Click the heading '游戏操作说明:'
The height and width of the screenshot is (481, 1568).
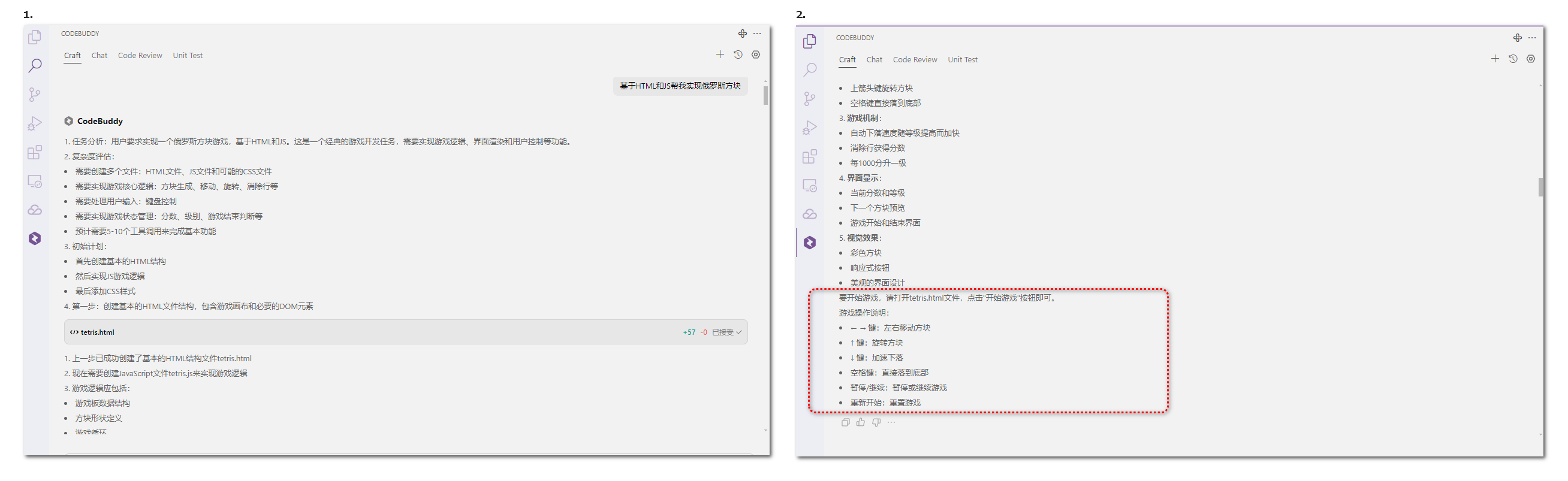coord(864,313)
